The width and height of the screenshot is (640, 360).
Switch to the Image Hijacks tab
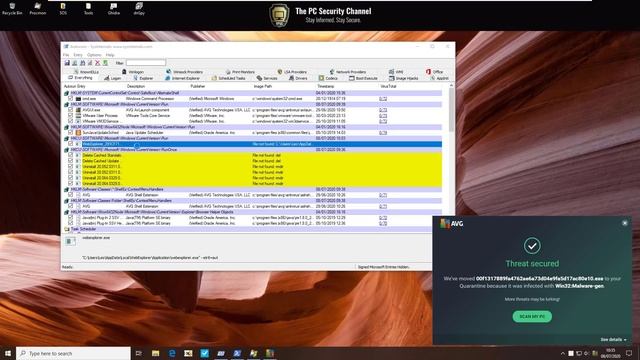tap(404, 78)
